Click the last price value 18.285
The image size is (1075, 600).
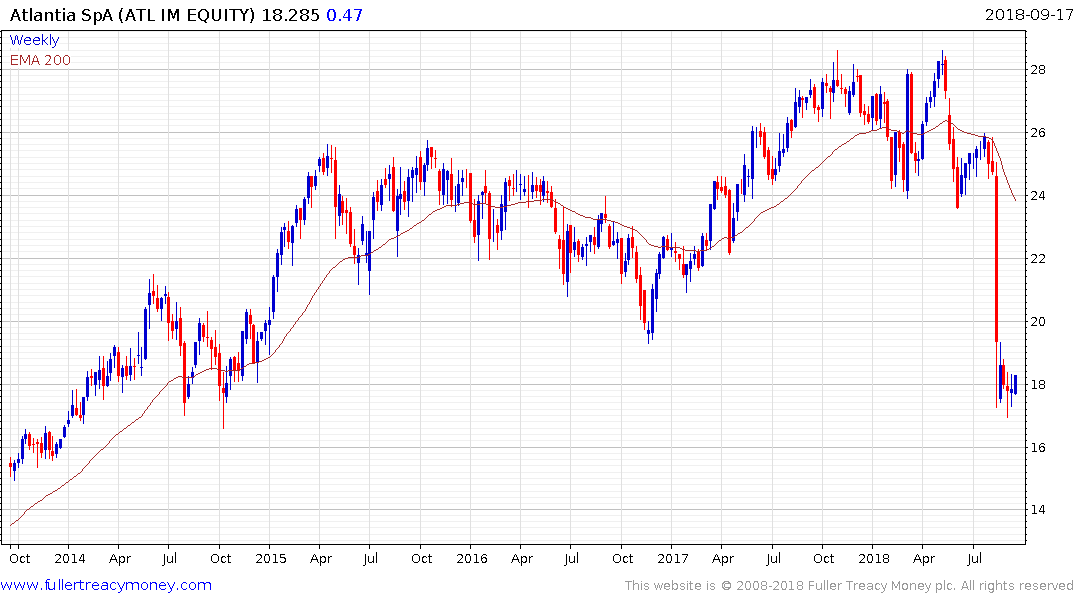291,15
